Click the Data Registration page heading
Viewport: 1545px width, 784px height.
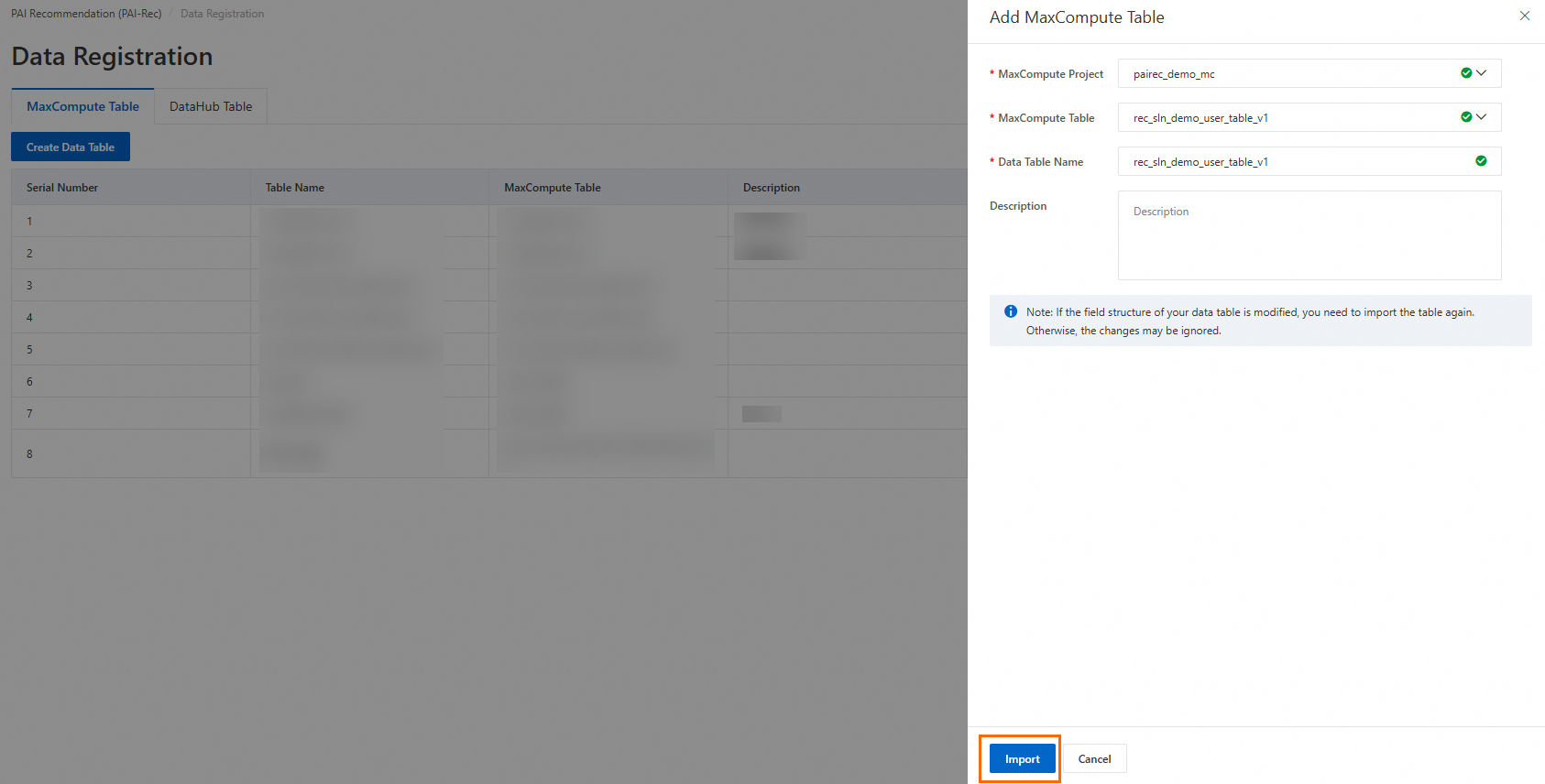pos(112,57)
